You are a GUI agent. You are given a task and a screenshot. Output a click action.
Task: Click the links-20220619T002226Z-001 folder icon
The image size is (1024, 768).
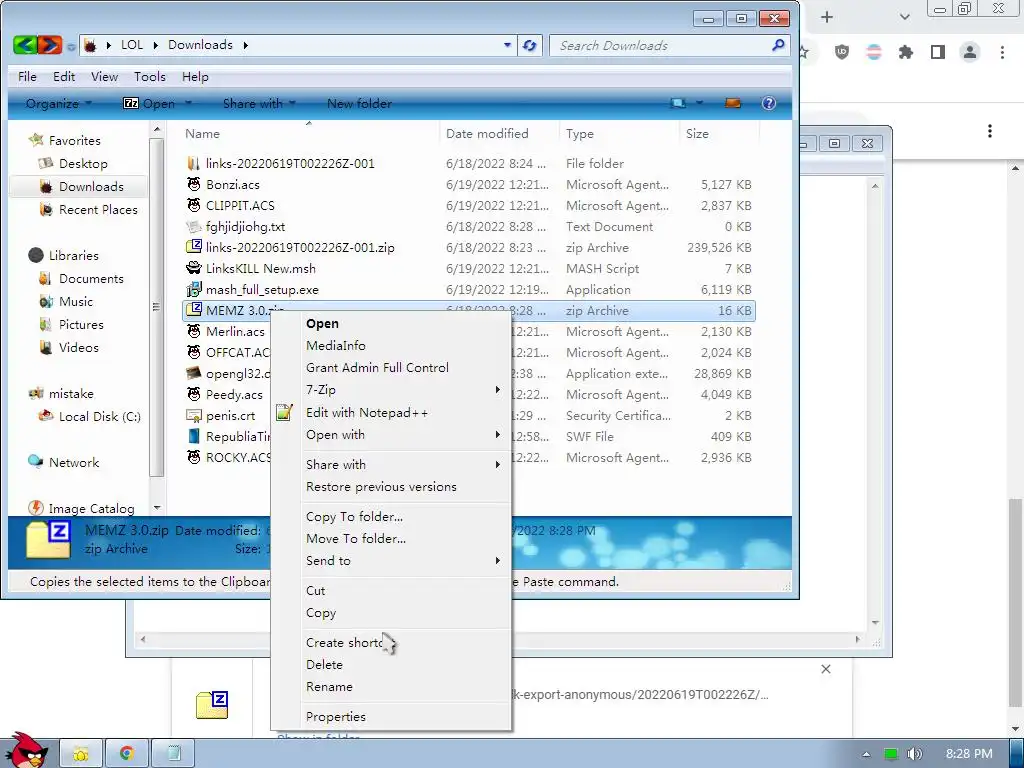194,163
